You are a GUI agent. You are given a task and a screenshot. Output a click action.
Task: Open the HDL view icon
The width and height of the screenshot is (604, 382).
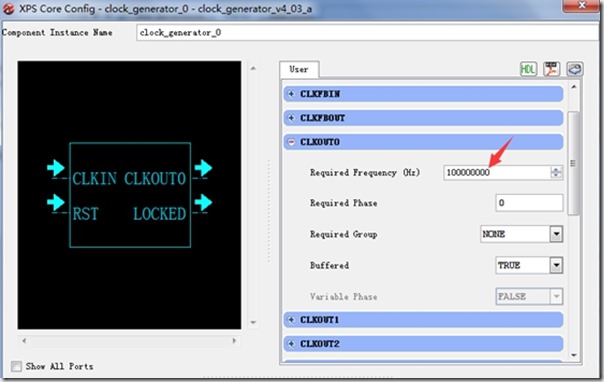[x=528, y=69]
